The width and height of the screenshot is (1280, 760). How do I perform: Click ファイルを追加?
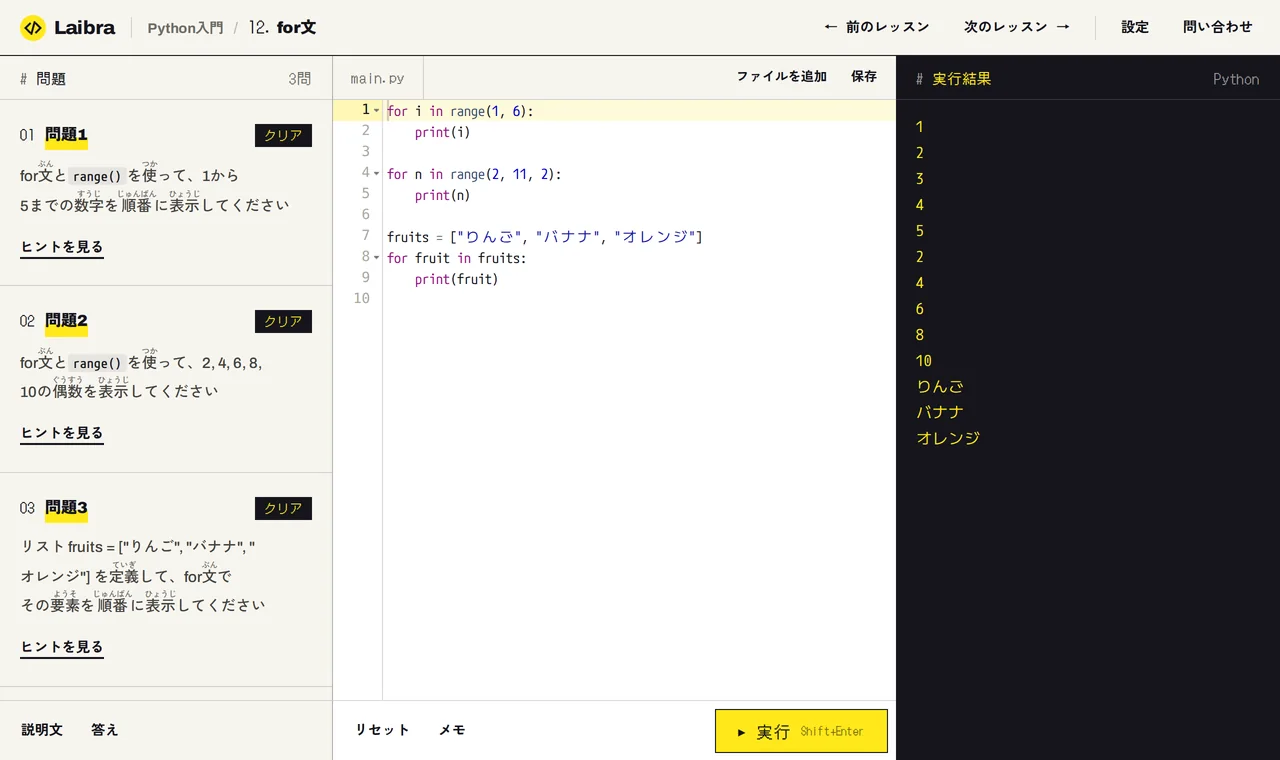tap(782, 76)
